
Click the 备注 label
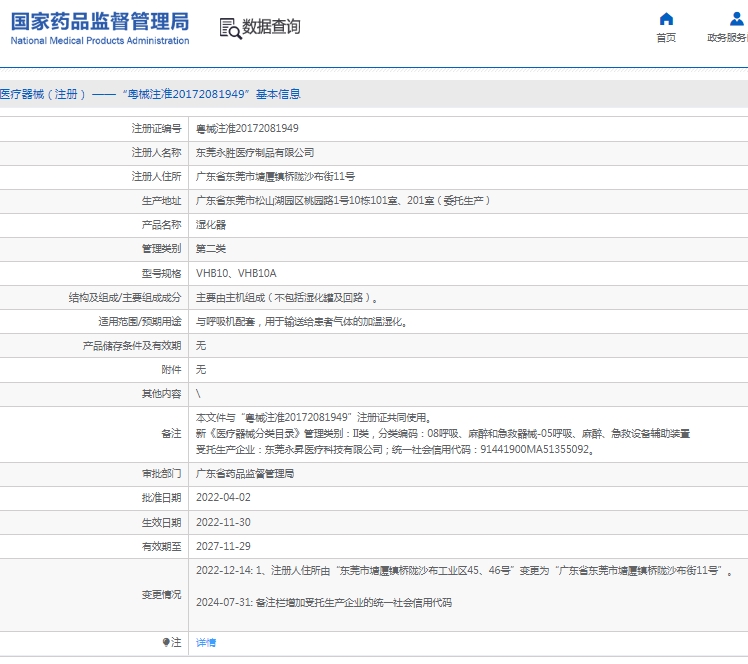171,434
